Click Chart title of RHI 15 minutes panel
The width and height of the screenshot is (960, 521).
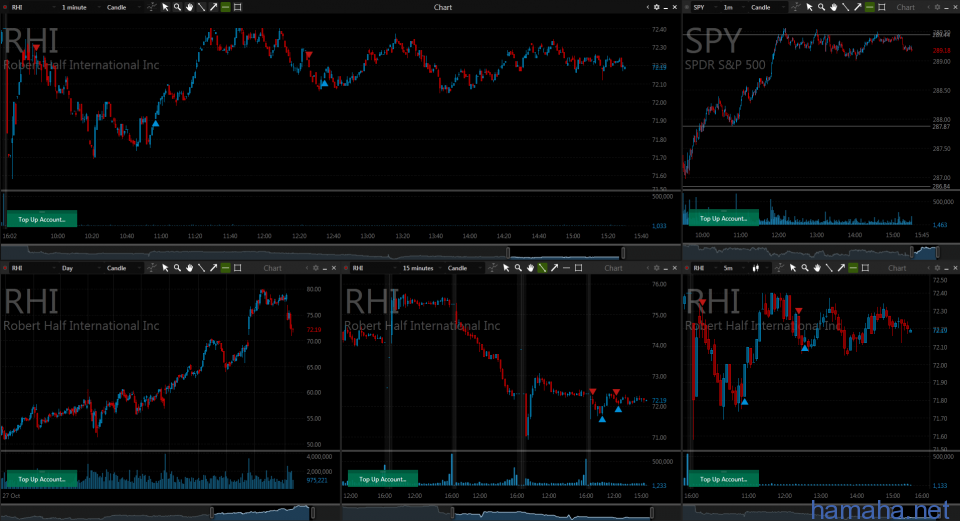point(613,268)
